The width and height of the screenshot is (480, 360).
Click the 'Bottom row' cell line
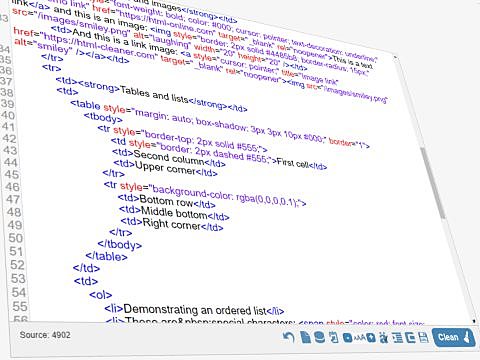tap(167, 200)
